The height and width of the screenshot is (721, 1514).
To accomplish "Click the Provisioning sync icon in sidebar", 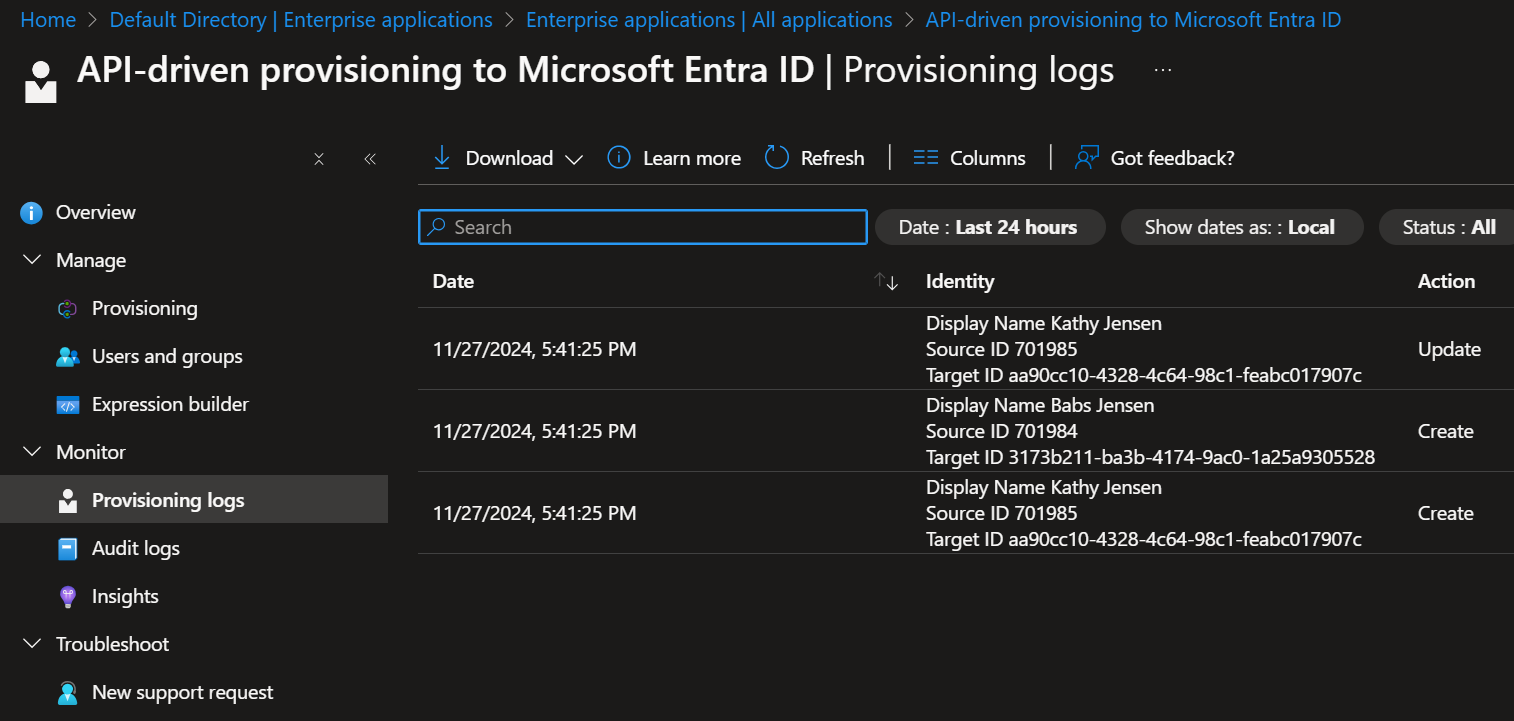I will [x=67, y=309].
